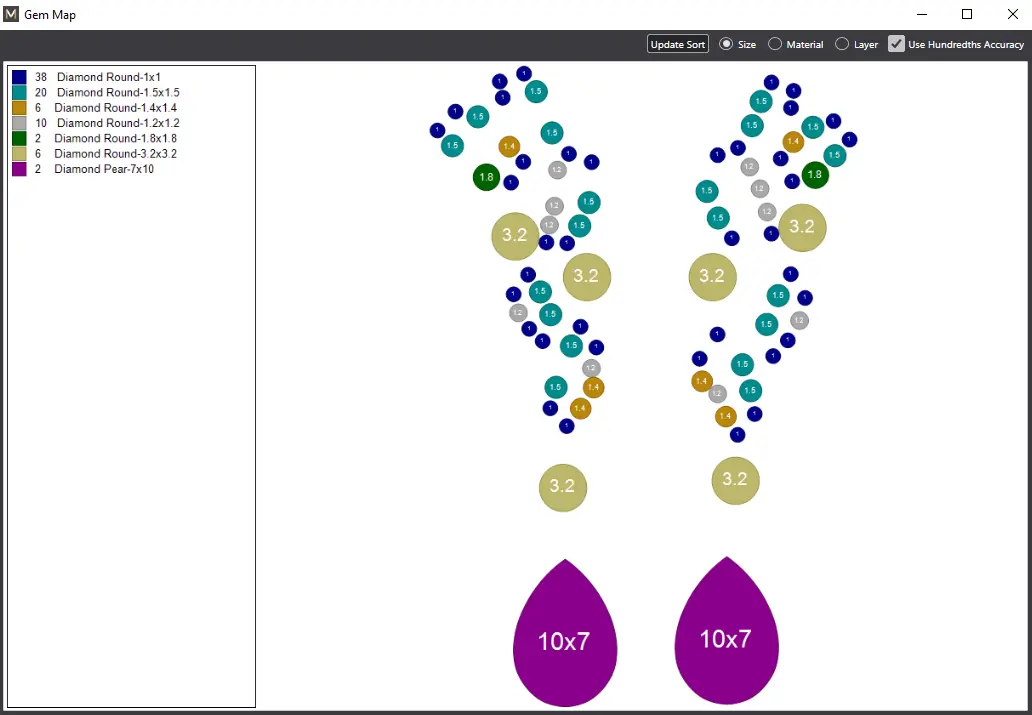The image size is (1032, 715).
Task: Select the Size radio button
Action: 727,44
